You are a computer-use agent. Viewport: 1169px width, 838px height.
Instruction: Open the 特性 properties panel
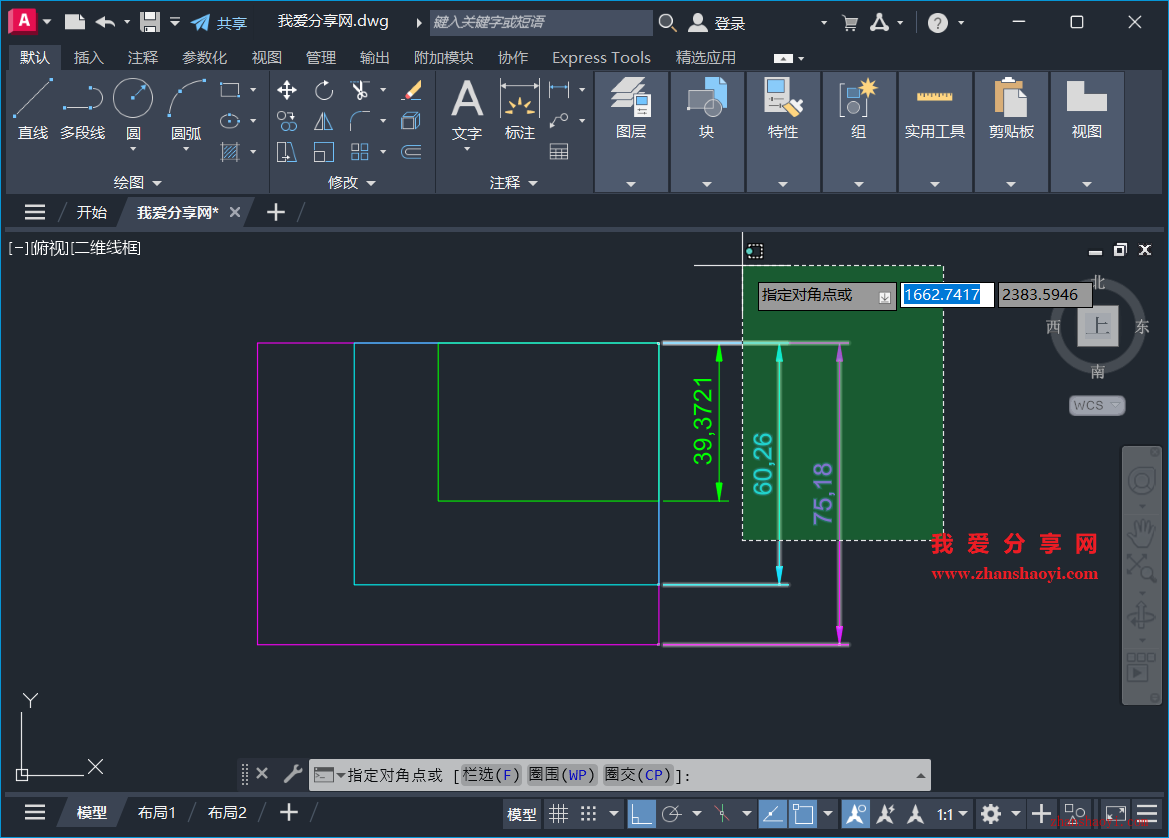pos(783,131)
